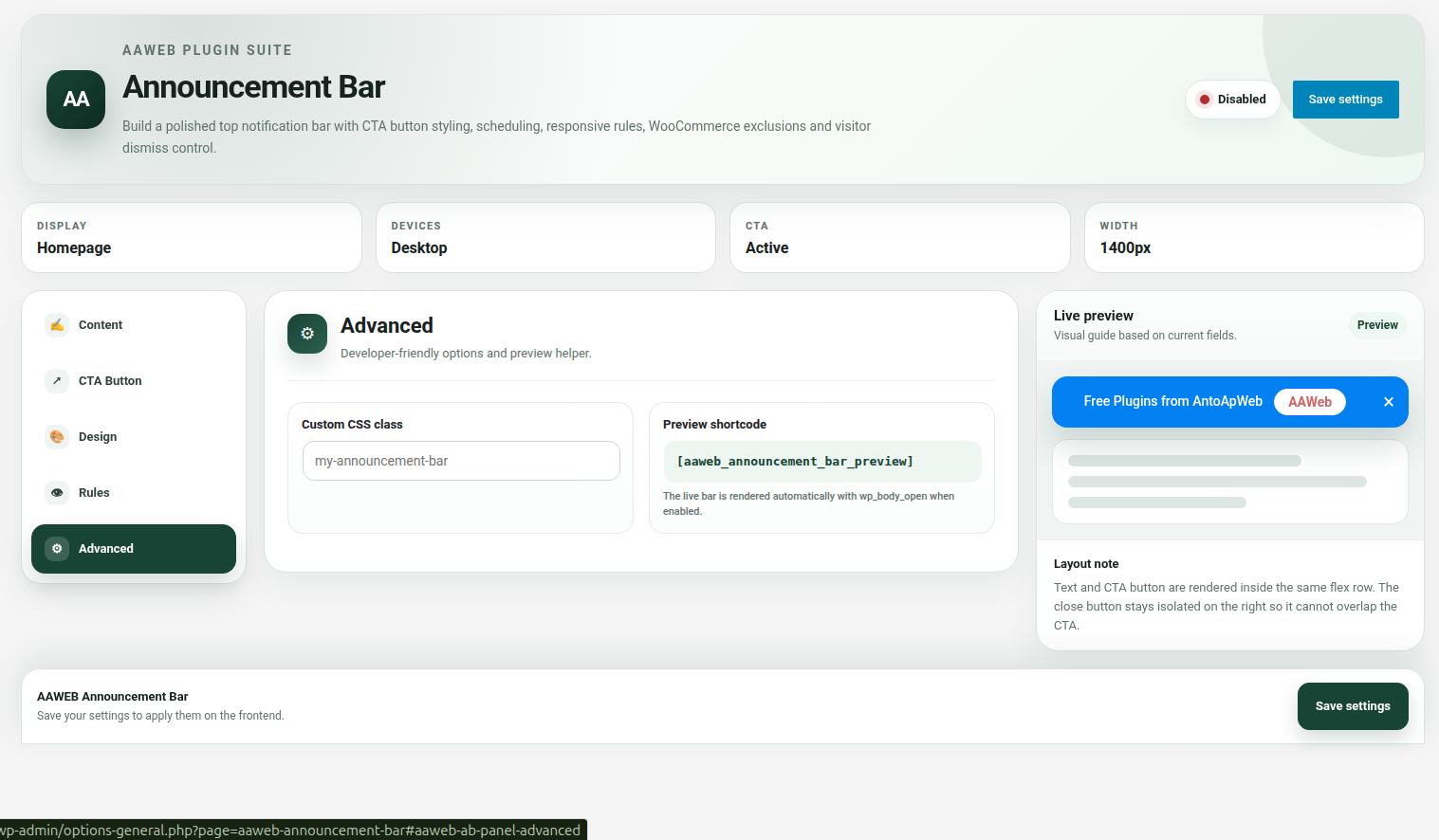Click the eye icon beside Rules
This screenshot has height=840, width=1439.
[57, 493]
